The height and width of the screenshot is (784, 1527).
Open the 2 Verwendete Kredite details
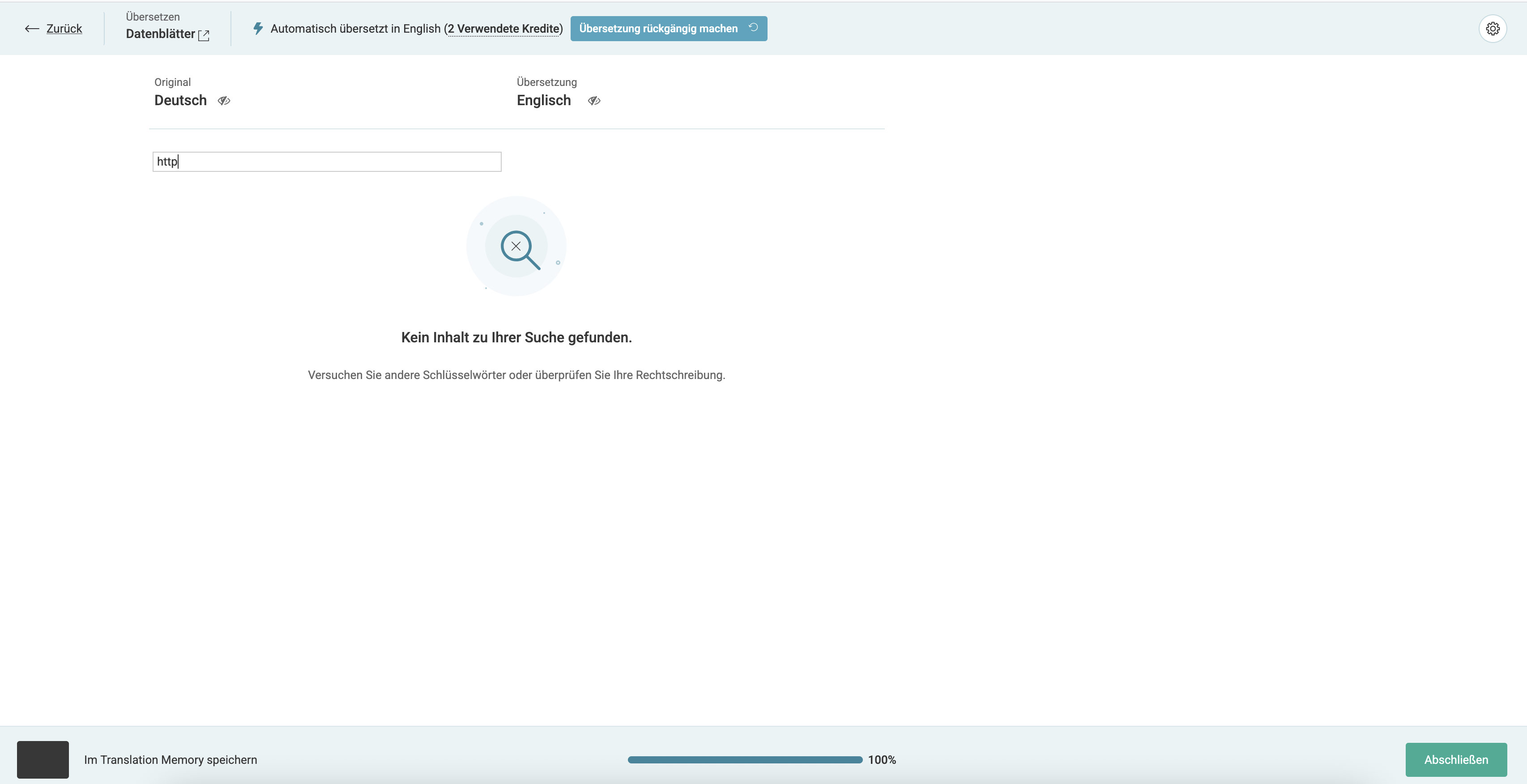(x=504, y=29)
